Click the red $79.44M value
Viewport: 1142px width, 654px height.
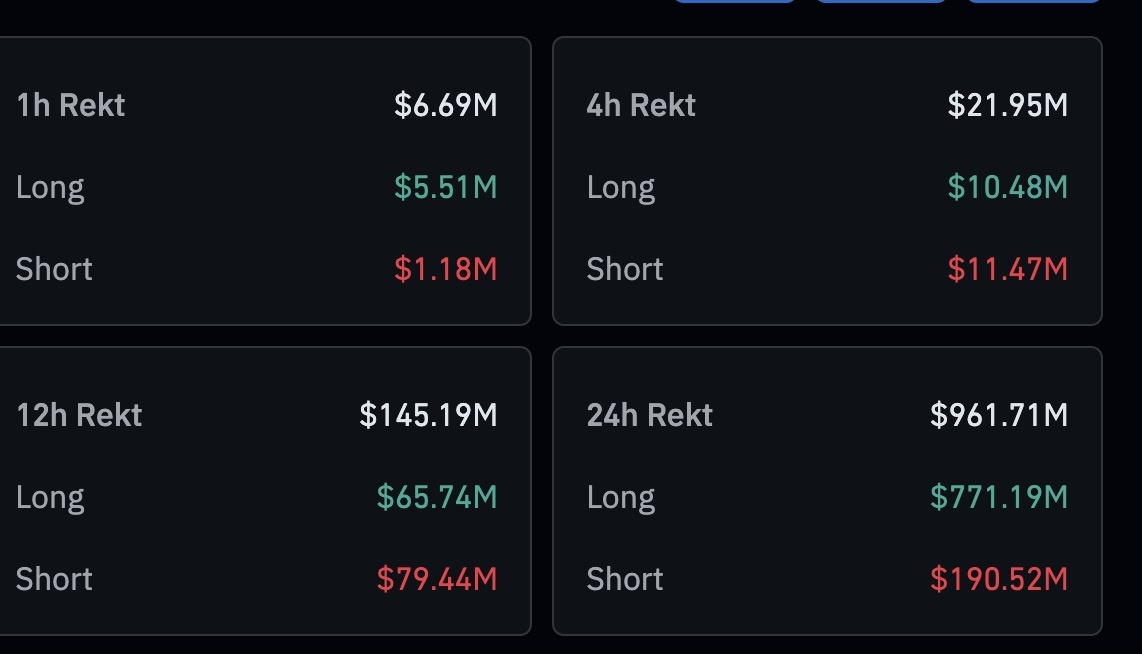[x=437, y=580]
